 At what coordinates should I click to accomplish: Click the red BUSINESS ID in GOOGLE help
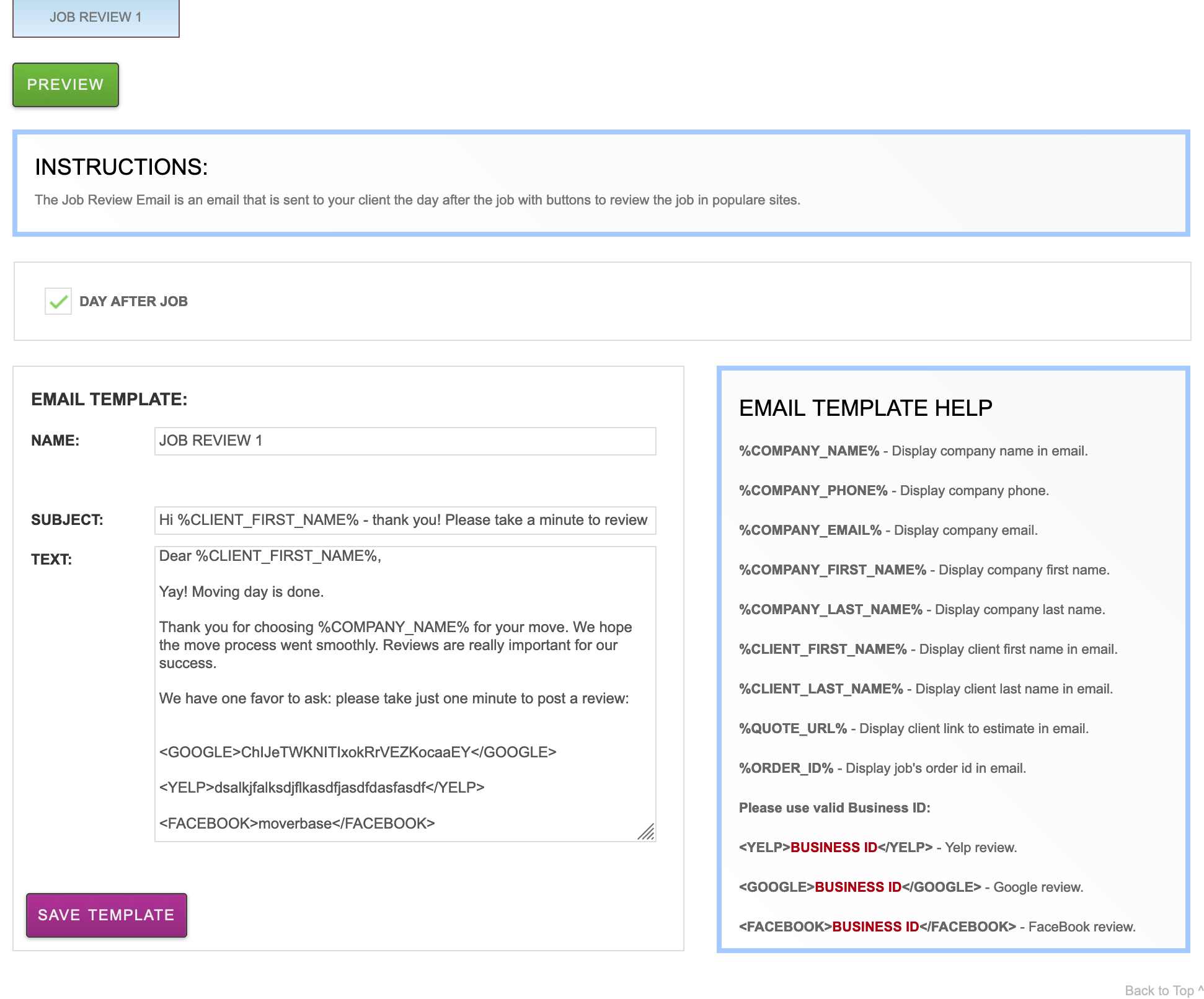[x=857, y=887]
